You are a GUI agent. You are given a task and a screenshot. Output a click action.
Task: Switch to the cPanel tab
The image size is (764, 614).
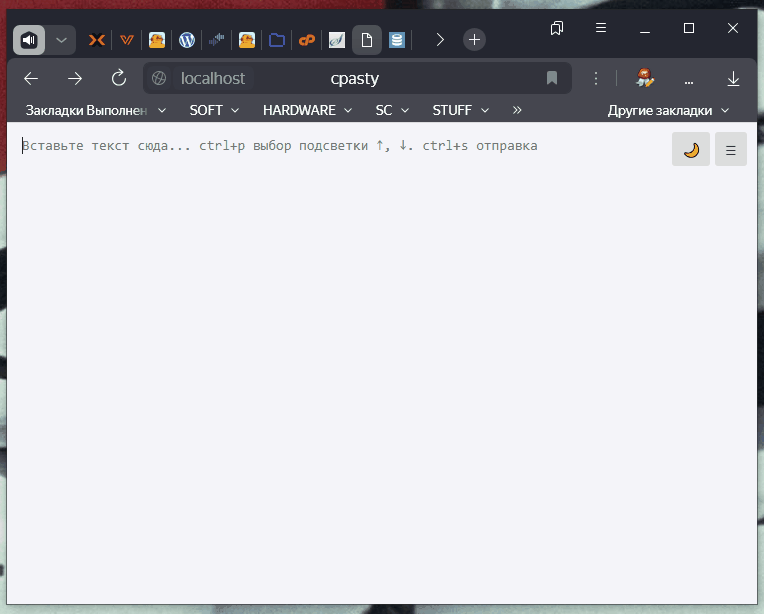pos(307,40)
